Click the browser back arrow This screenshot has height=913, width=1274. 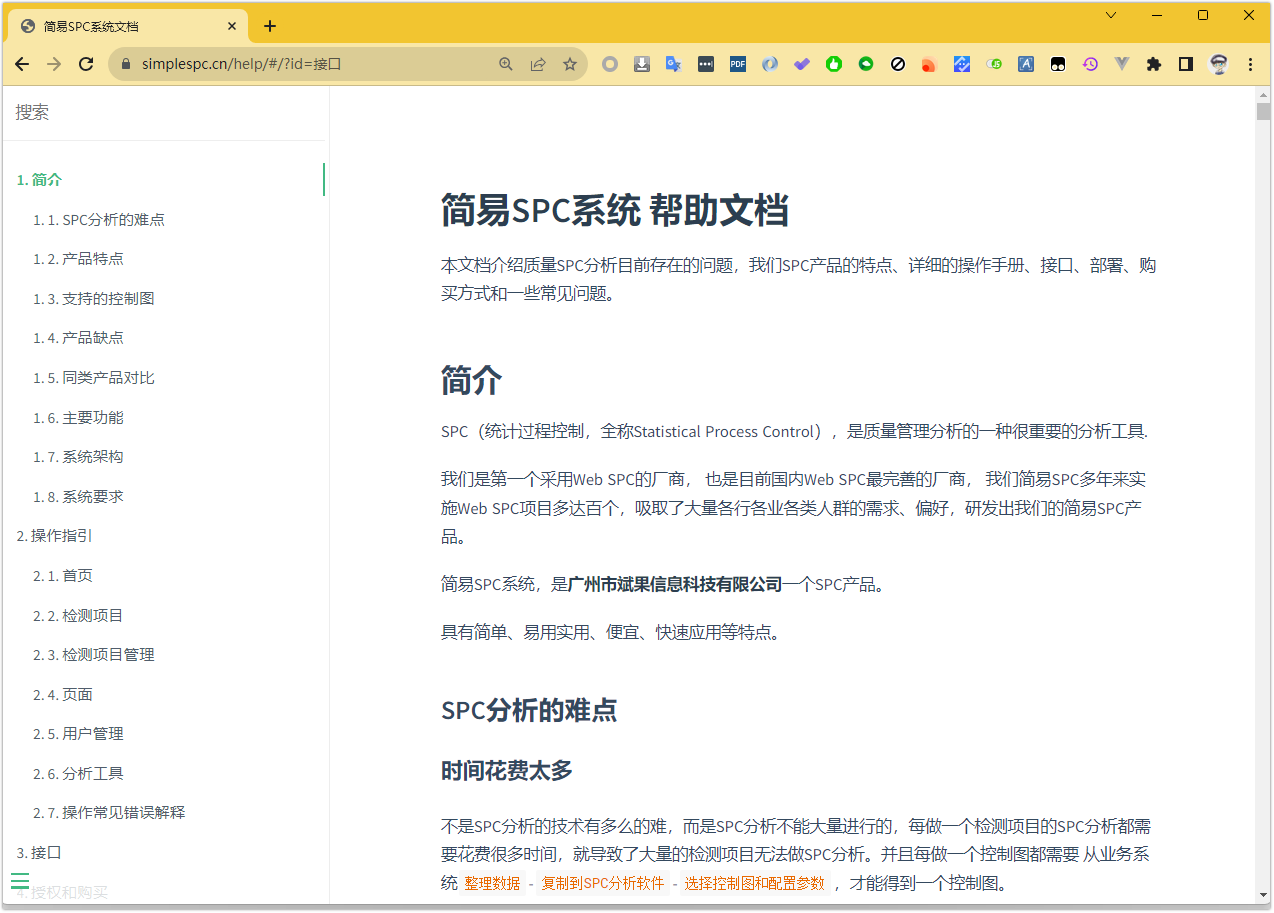click(22, 64)
